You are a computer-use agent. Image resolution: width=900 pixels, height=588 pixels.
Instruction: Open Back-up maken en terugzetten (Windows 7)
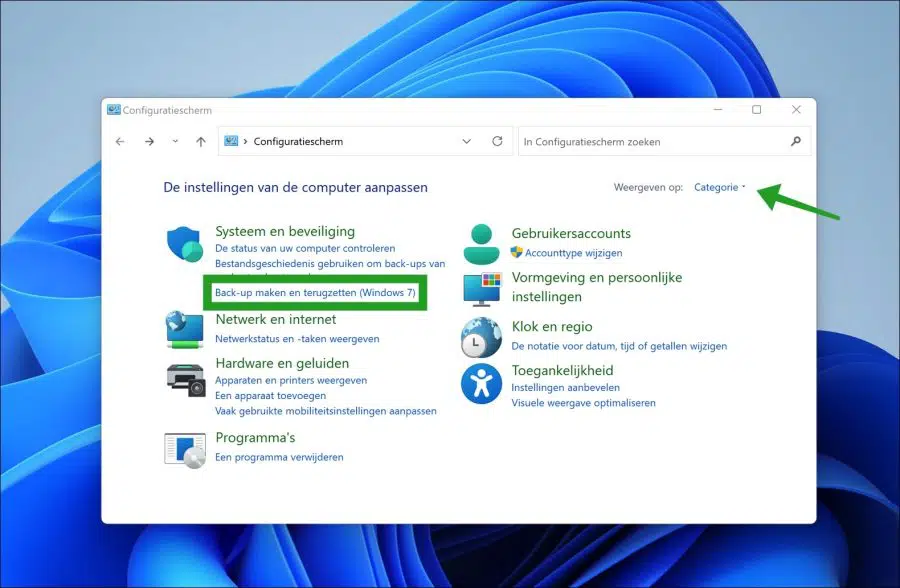point(315,292)
